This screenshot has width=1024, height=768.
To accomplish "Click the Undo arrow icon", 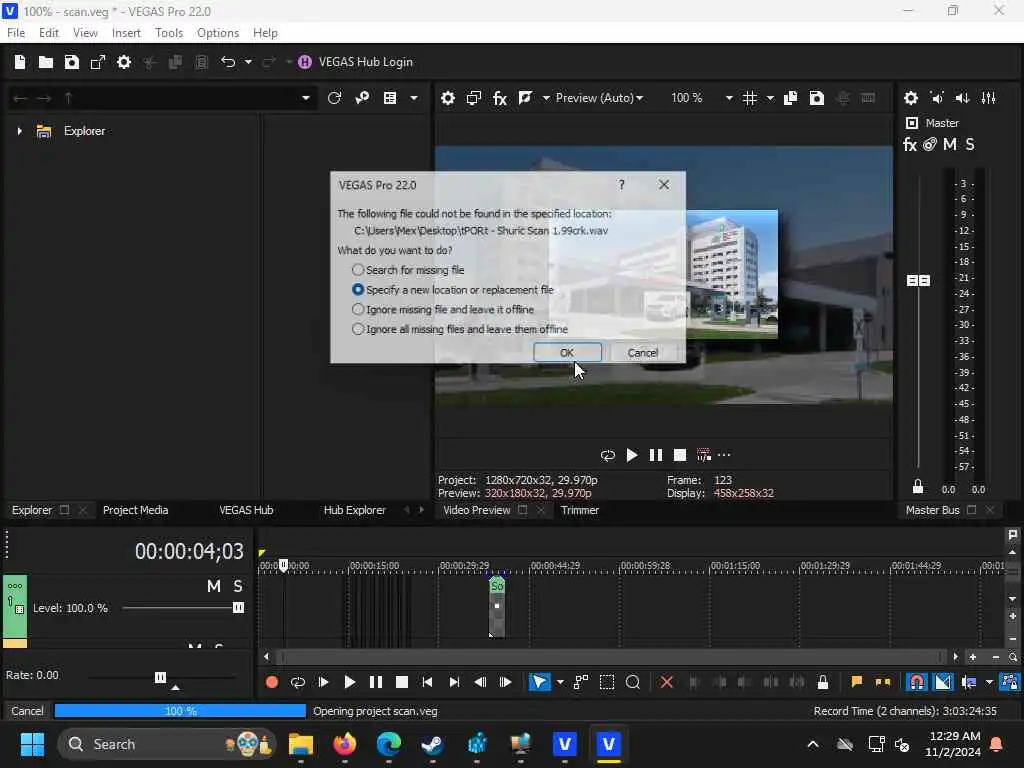I will [x=228, y=62].
